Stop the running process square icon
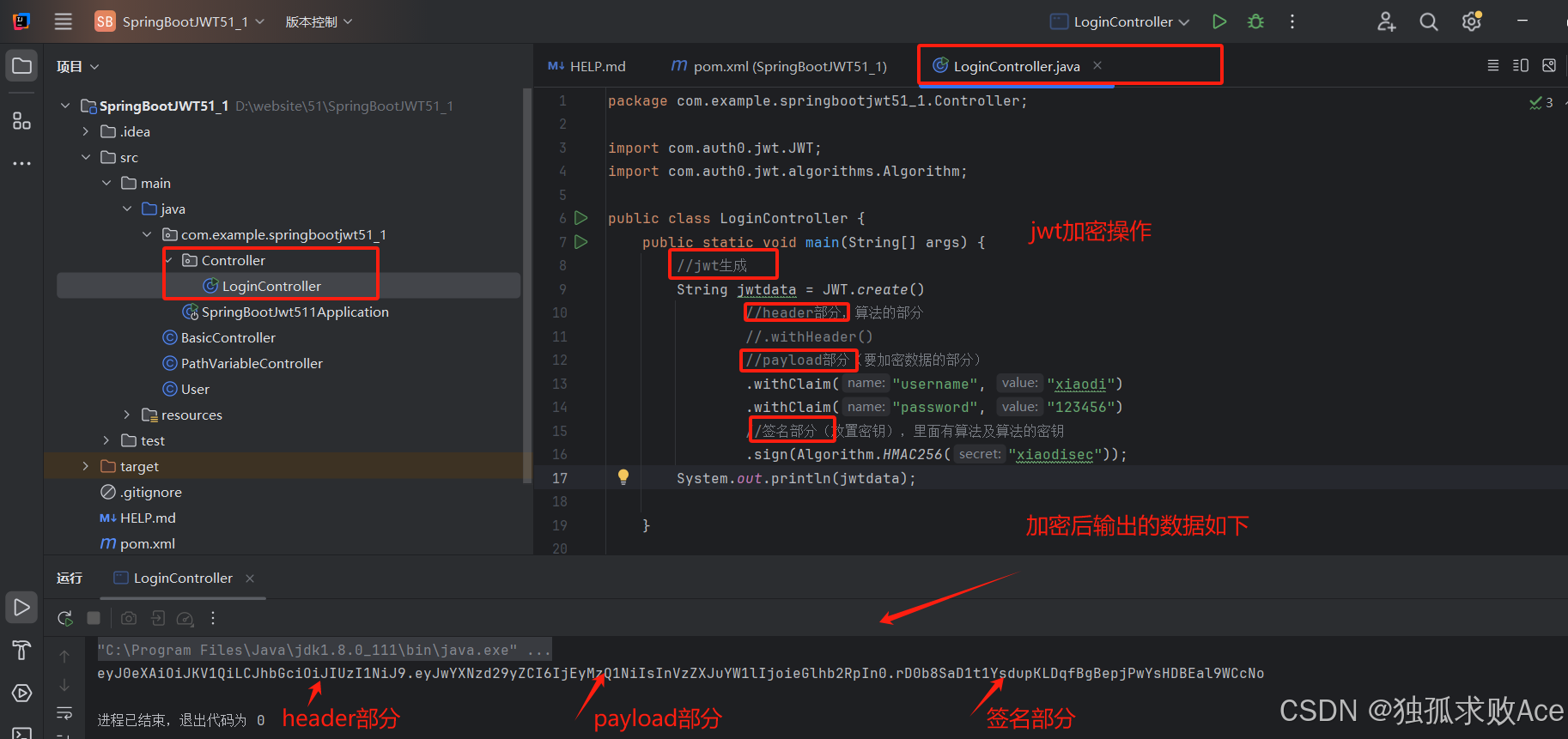This screenshot has width=1568, height=739. [94, 618]
